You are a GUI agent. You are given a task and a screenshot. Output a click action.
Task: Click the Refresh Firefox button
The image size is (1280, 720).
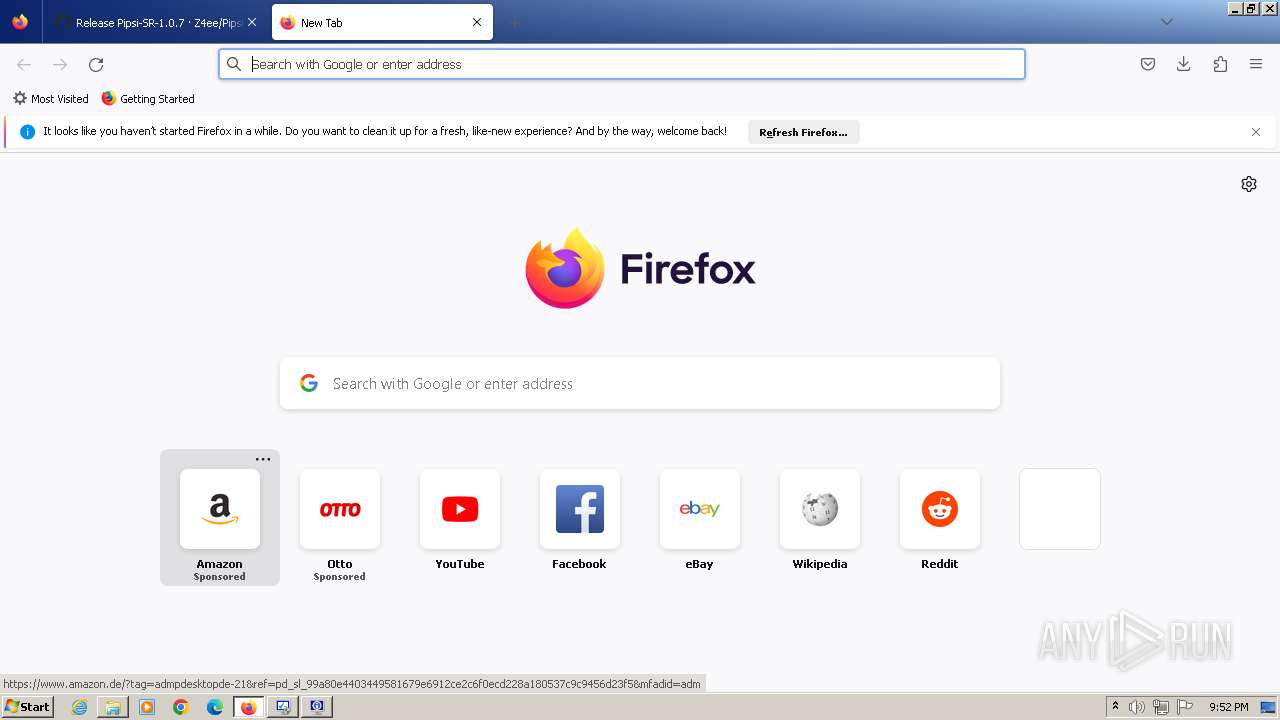803,132
